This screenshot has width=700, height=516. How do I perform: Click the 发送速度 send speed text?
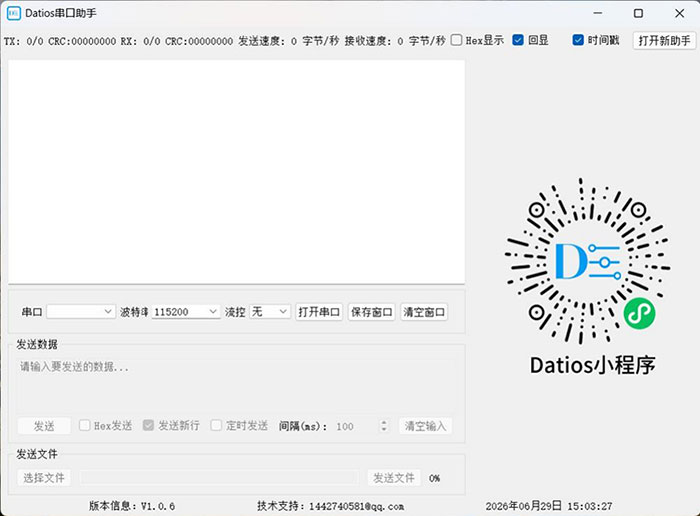289,41
